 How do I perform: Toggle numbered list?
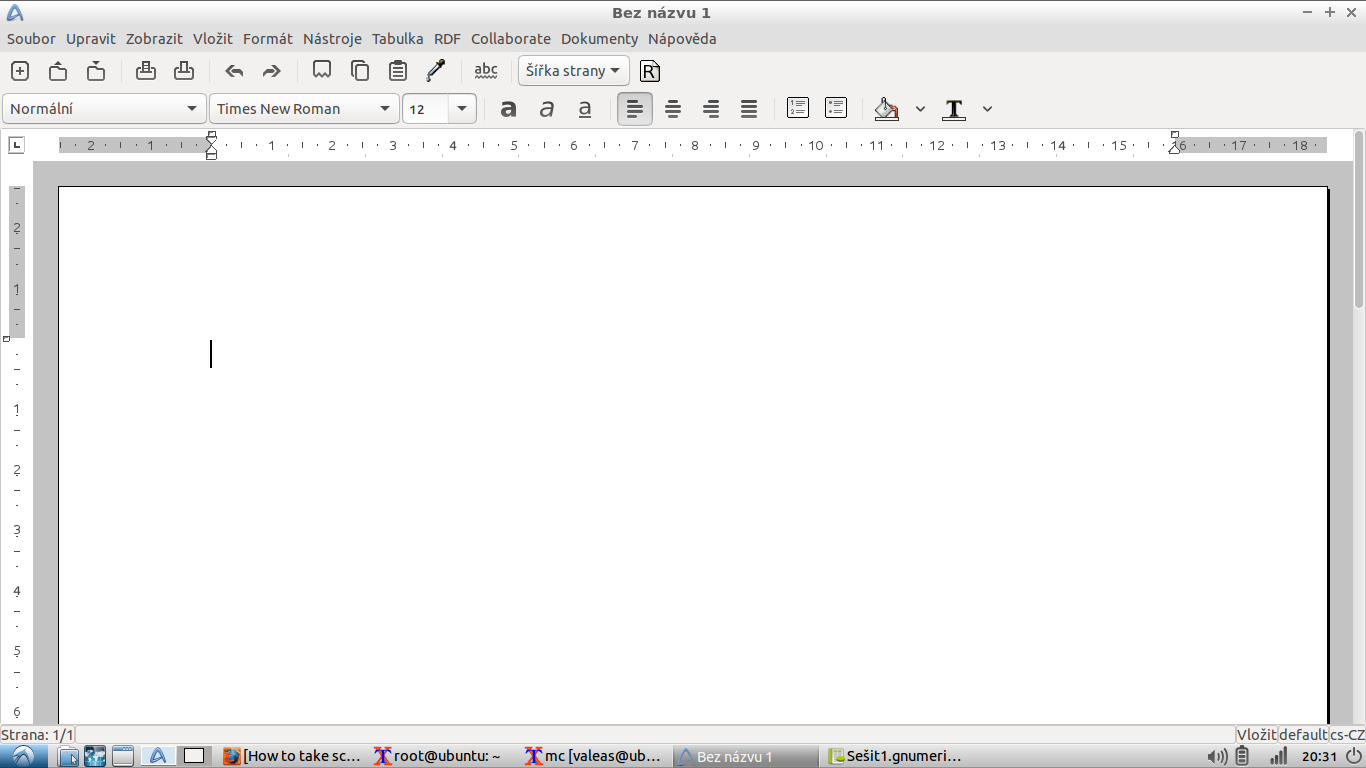[798, 108]
